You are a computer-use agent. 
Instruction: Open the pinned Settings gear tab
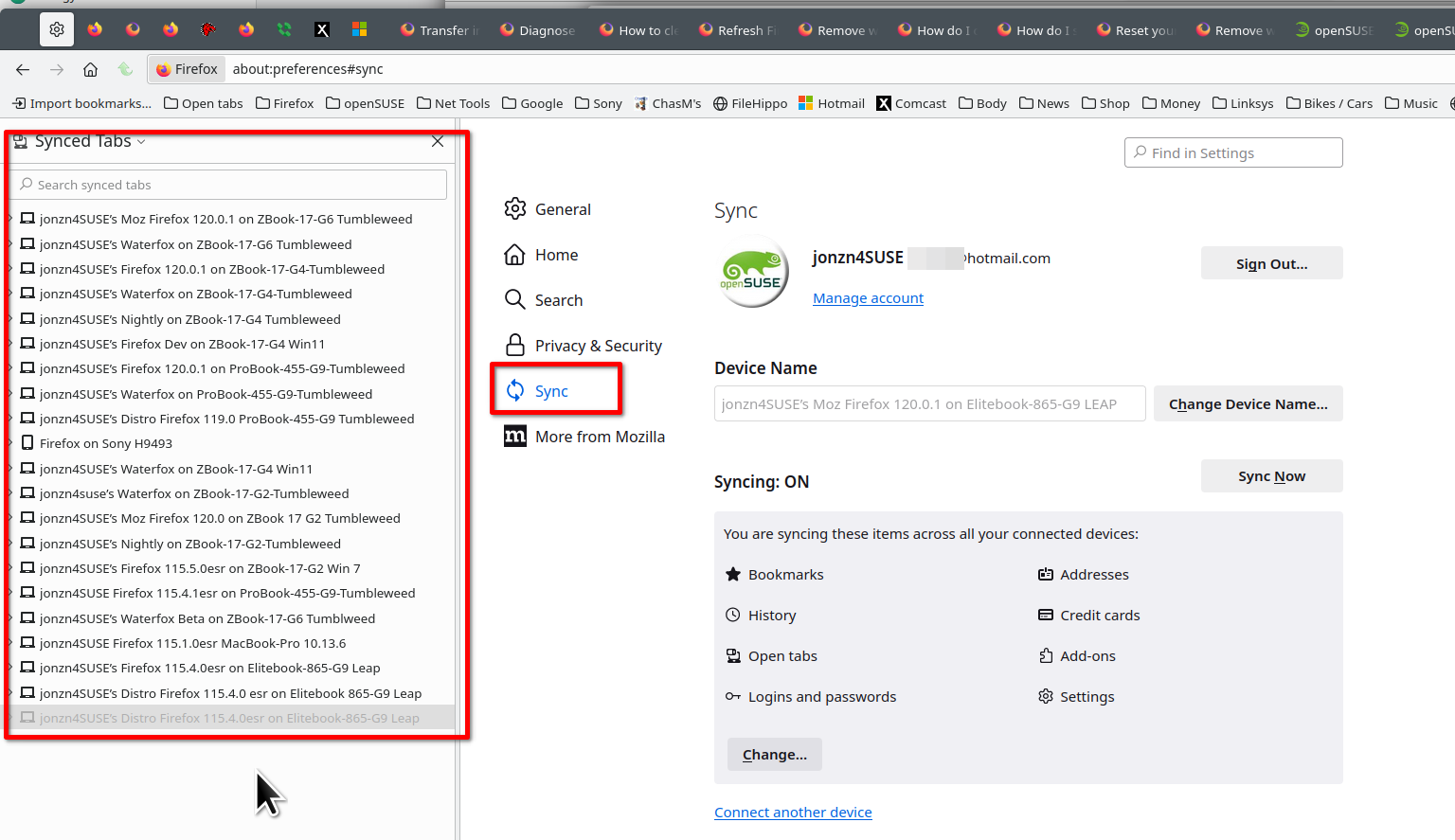[57, 29]
